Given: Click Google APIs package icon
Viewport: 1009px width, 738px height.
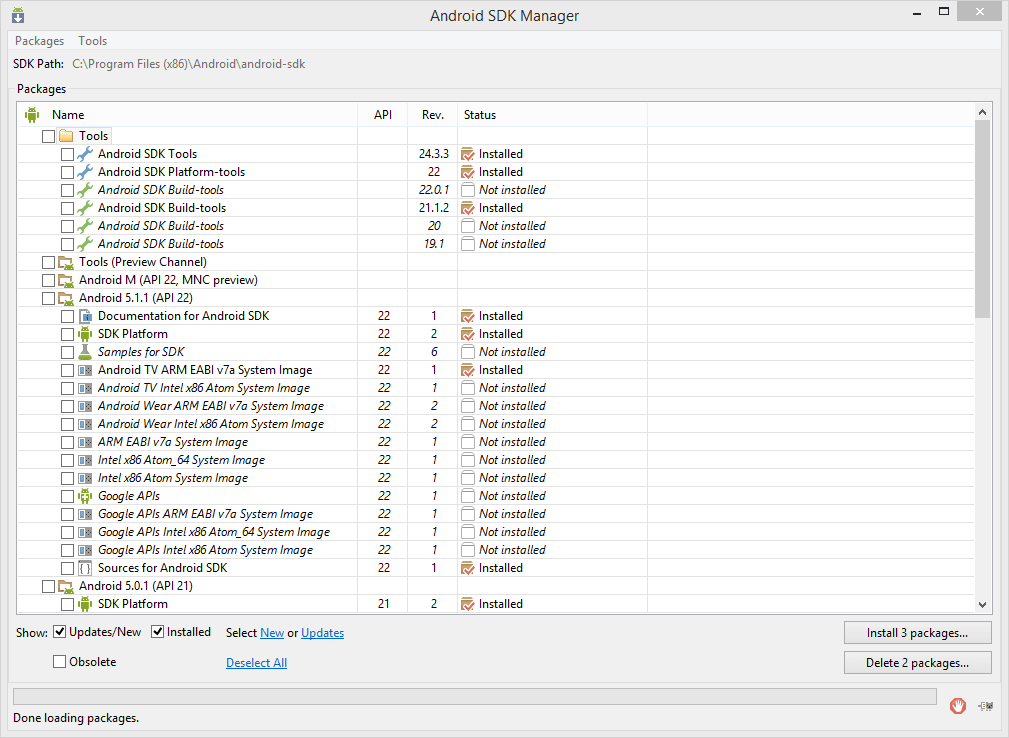Looking at the screenshot, I should coord(85,496).
